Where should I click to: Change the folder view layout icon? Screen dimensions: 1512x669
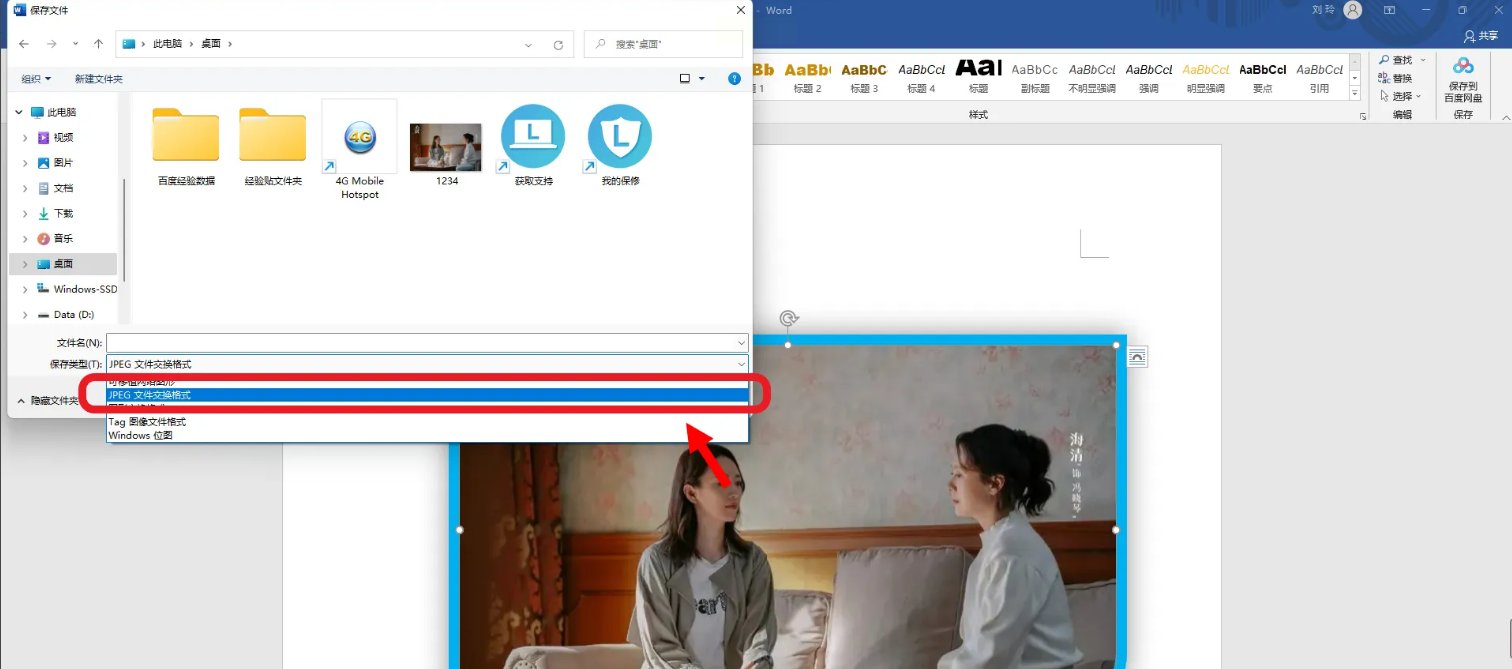pyautogui.click(x=685, y=78)
